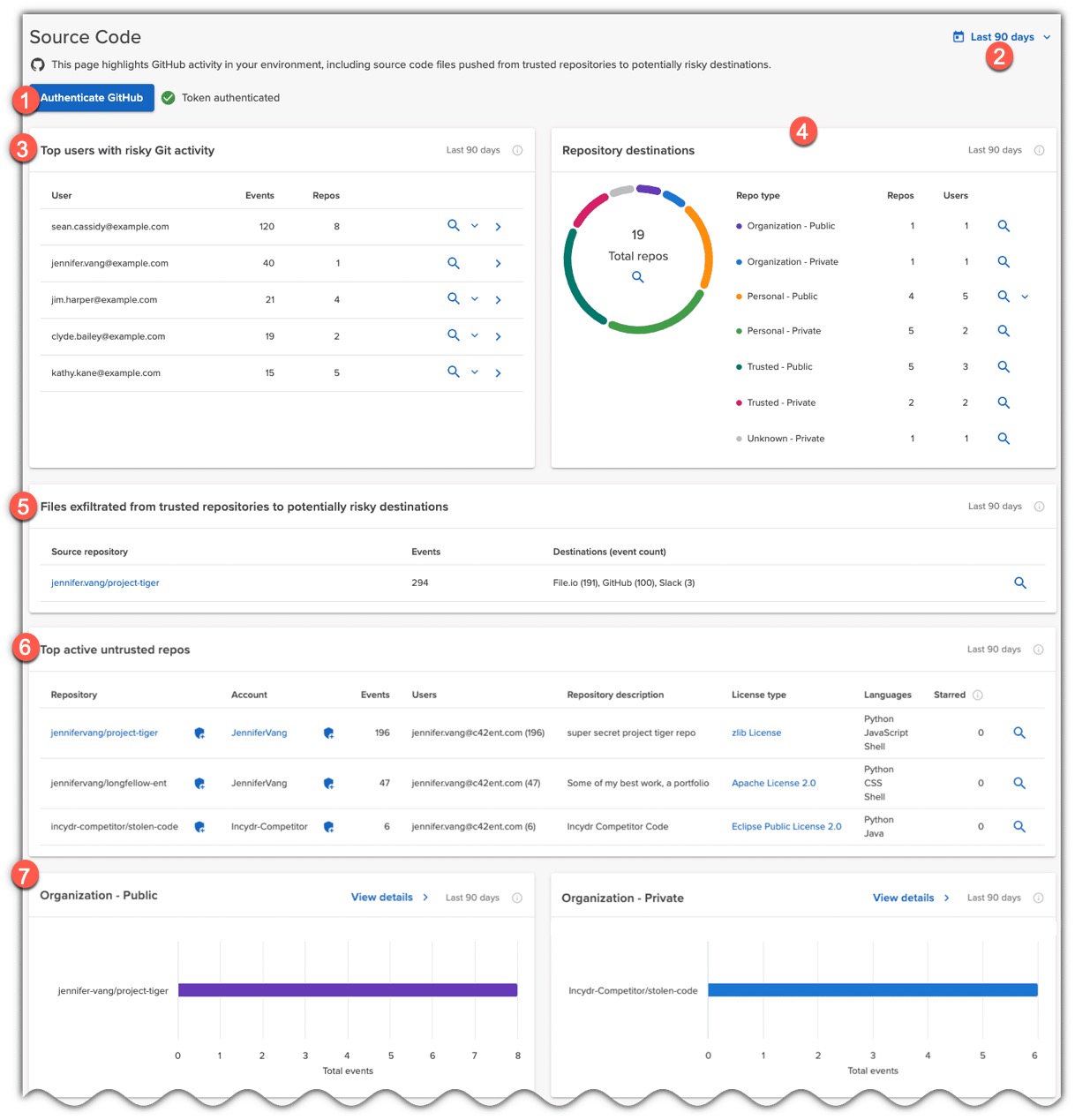Click the Authenticate GitHub button
Image resolution: width=1075 pixels, height=1120 pixels.
click(x=92, y=98)
